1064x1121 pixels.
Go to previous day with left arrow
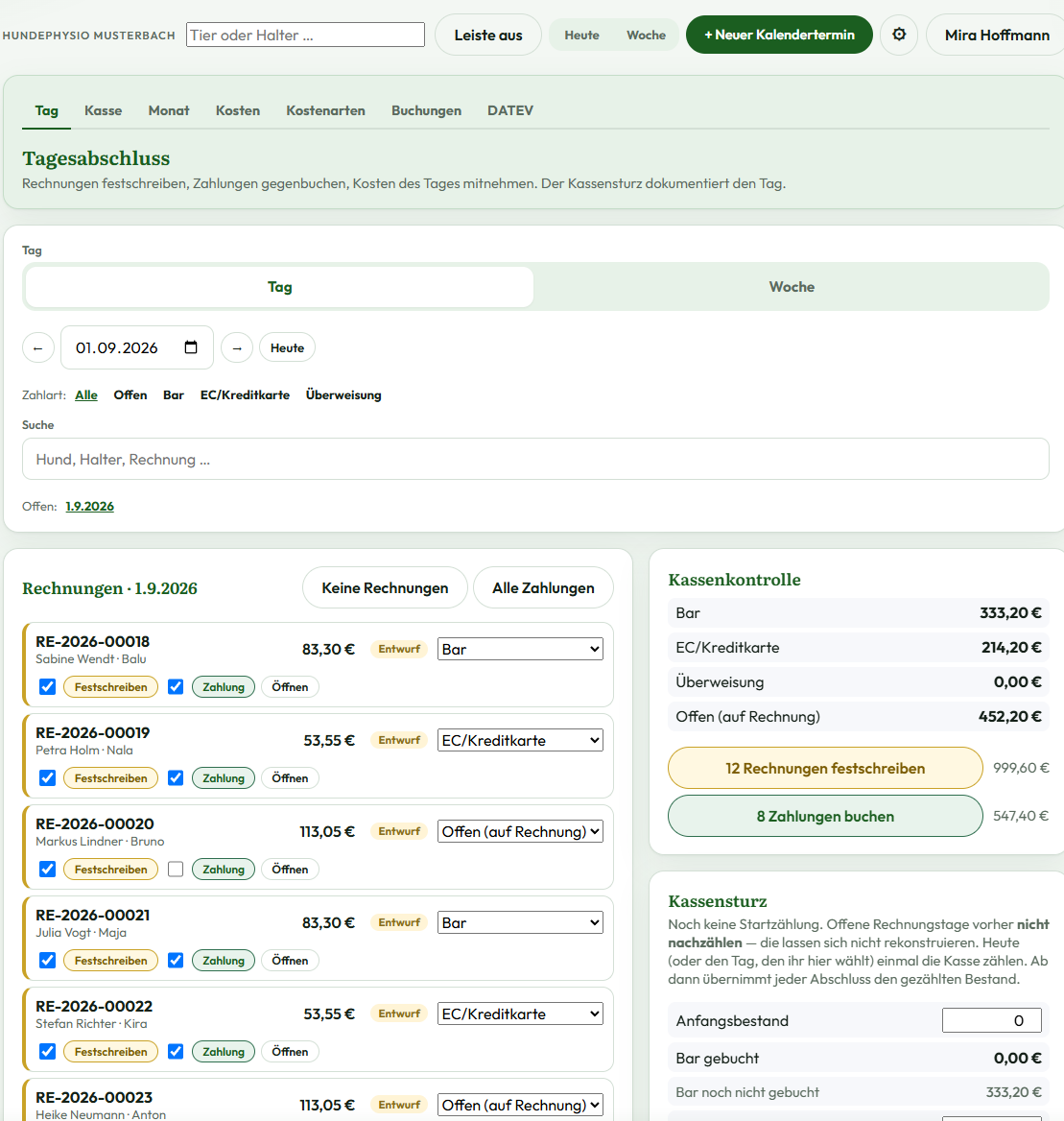37,348
